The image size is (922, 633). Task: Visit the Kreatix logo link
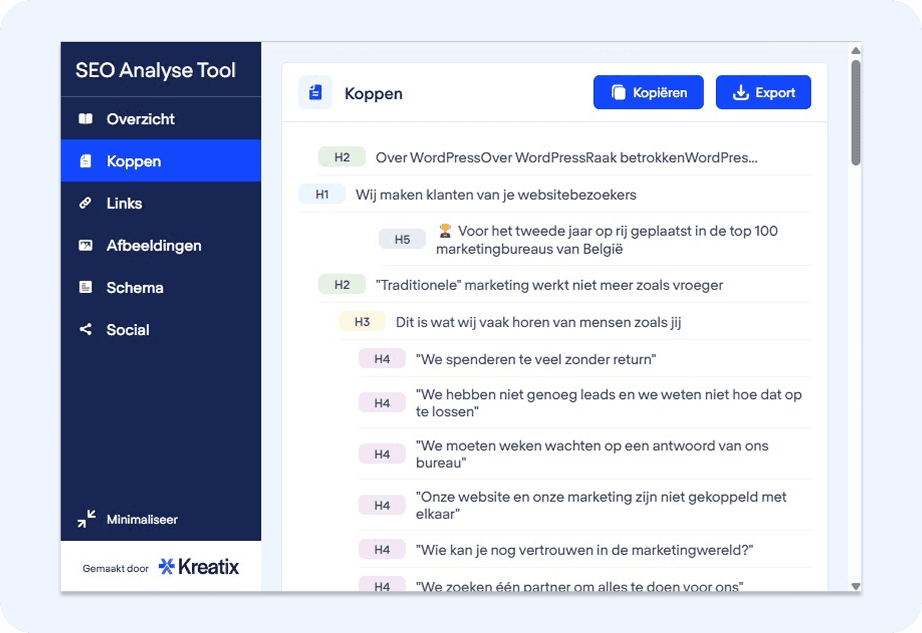[x=199, y=567]
